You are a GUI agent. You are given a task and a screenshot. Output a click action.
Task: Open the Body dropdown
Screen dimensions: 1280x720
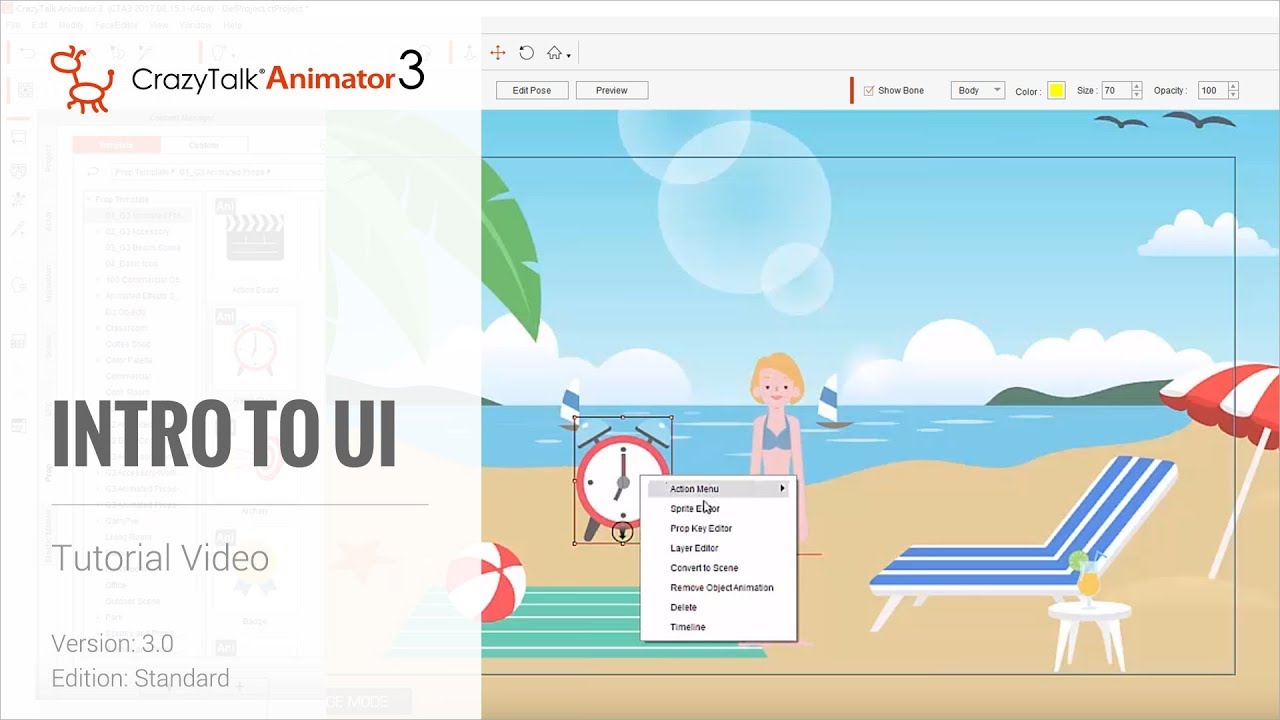point(977,90)
